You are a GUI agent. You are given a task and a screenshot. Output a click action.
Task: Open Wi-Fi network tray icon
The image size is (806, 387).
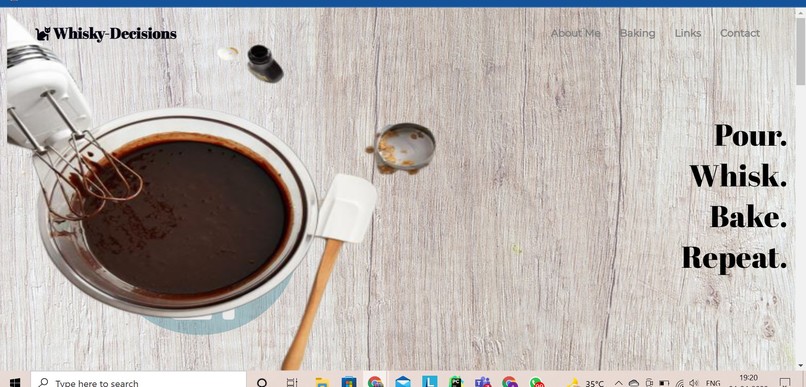pyautogui.click(x=679, y=383)
